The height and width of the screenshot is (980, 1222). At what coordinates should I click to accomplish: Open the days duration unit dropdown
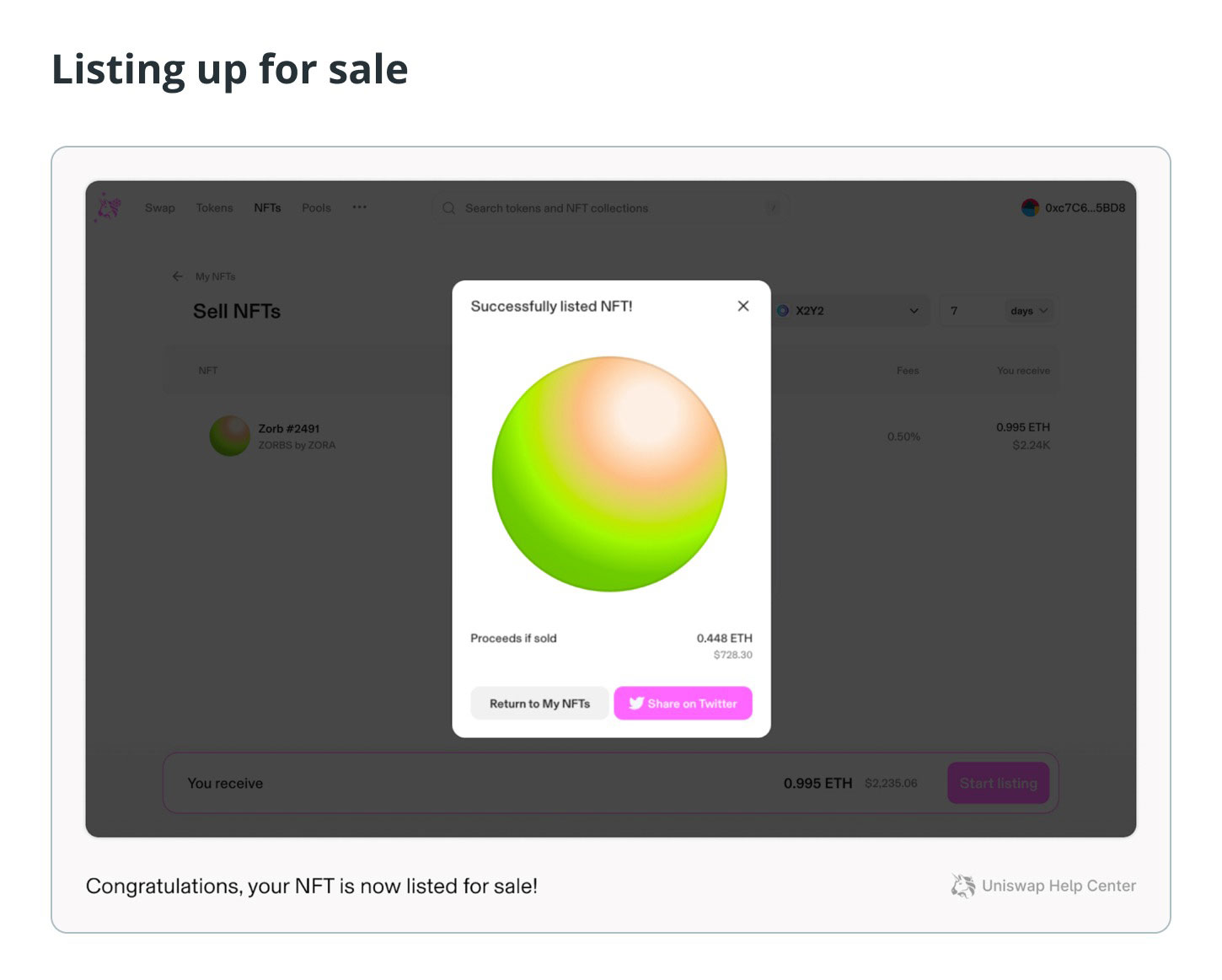[1029, 311]
